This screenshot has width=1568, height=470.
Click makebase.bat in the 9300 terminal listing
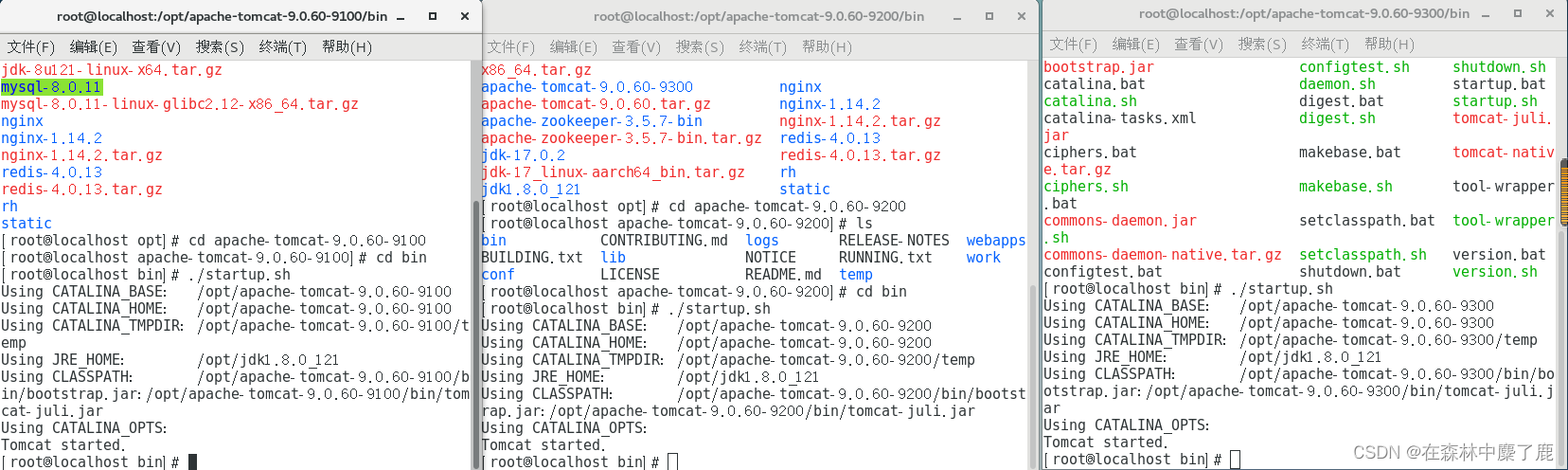(x=1350, y=153)
